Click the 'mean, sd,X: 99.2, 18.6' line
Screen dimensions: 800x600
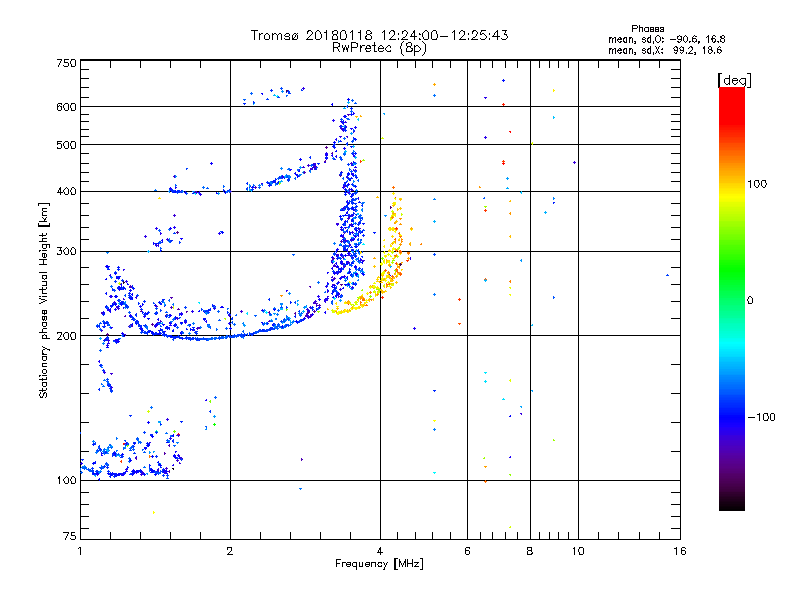coord(665,50)
